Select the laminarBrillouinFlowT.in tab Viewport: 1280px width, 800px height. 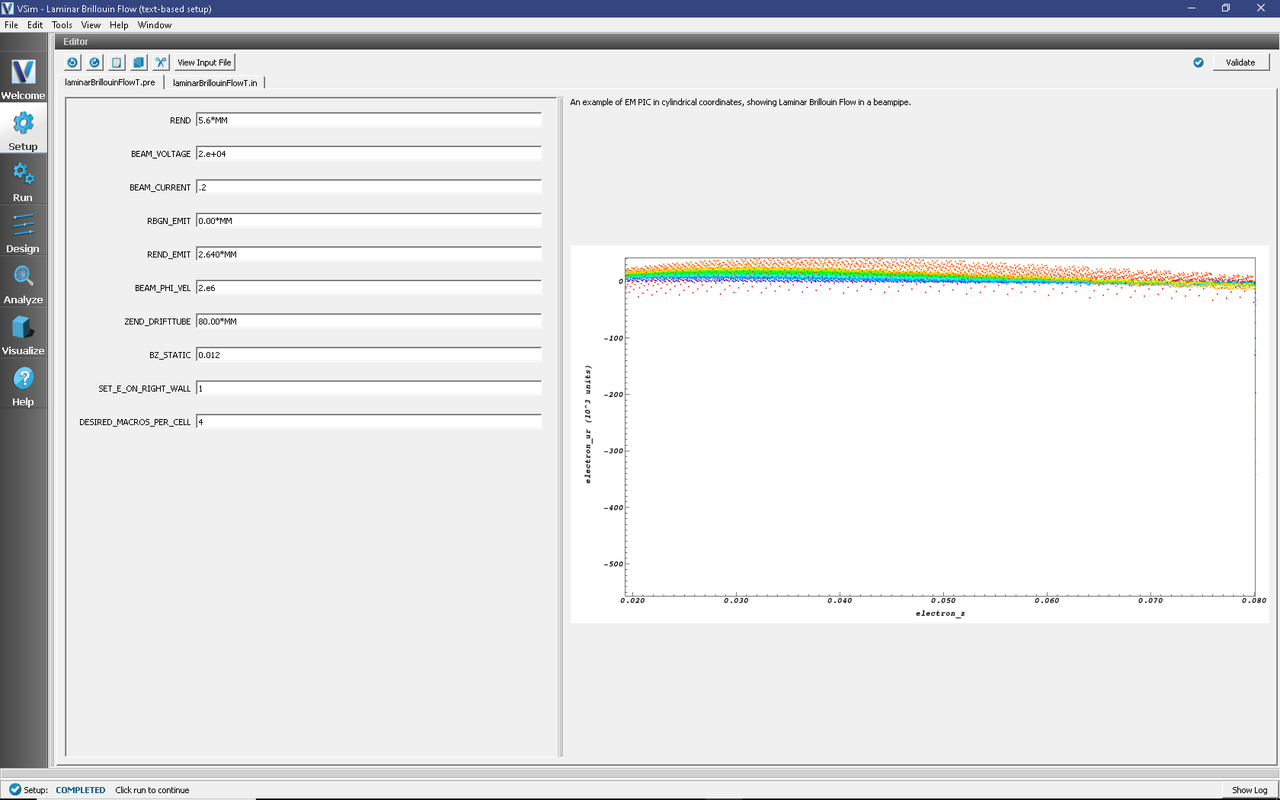215,83
